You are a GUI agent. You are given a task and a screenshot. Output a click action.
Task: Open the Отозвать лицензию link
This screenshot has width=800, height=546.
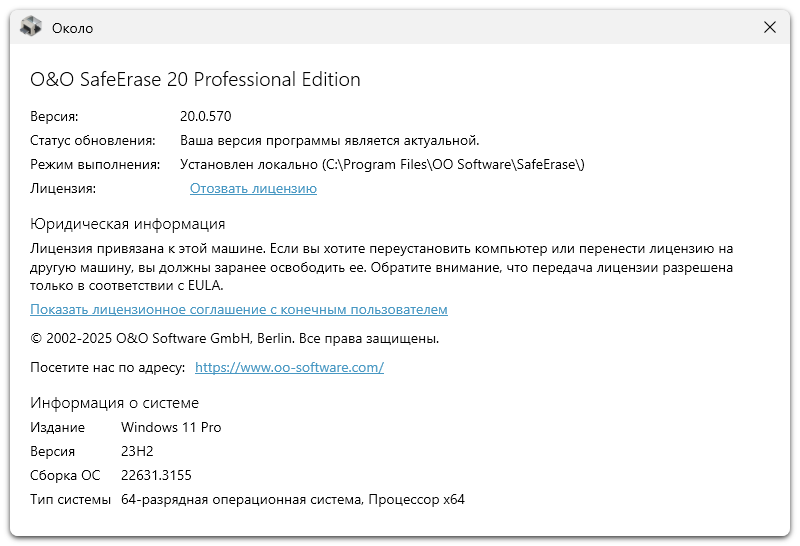[x=253, y=188]
